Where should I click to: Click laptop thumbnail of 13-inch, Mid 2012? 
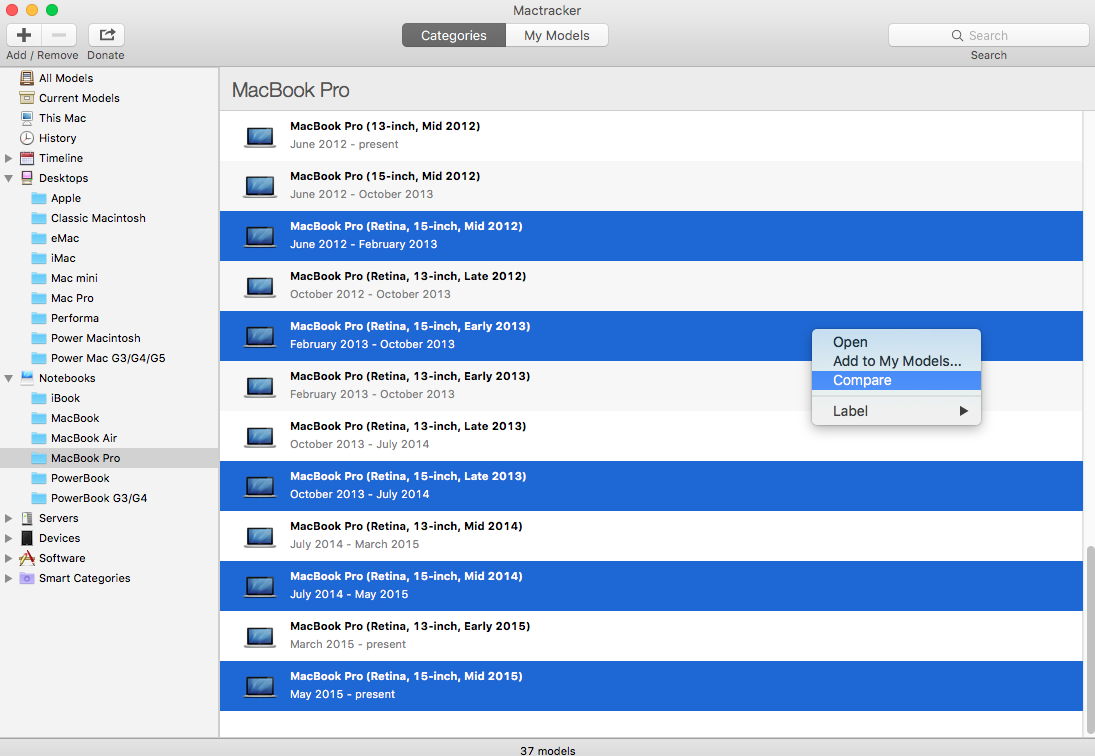[x=260, y=137]
